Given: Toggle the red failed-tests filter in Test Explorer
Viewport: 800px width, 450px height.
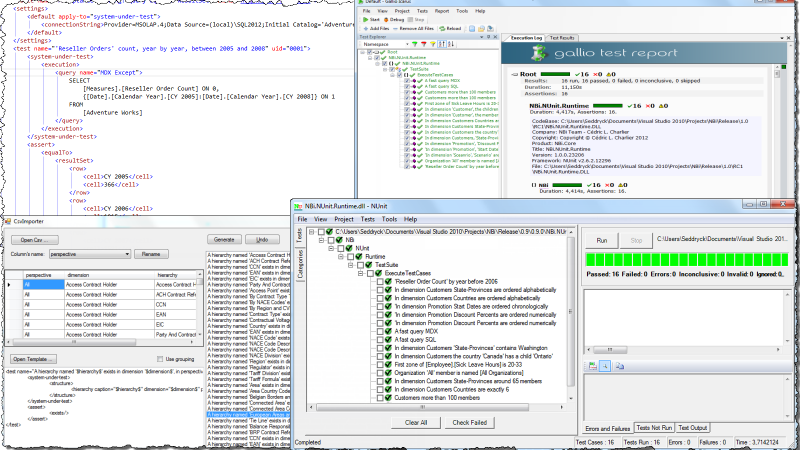Looking at the screenshot, I should tap(423, 44).
